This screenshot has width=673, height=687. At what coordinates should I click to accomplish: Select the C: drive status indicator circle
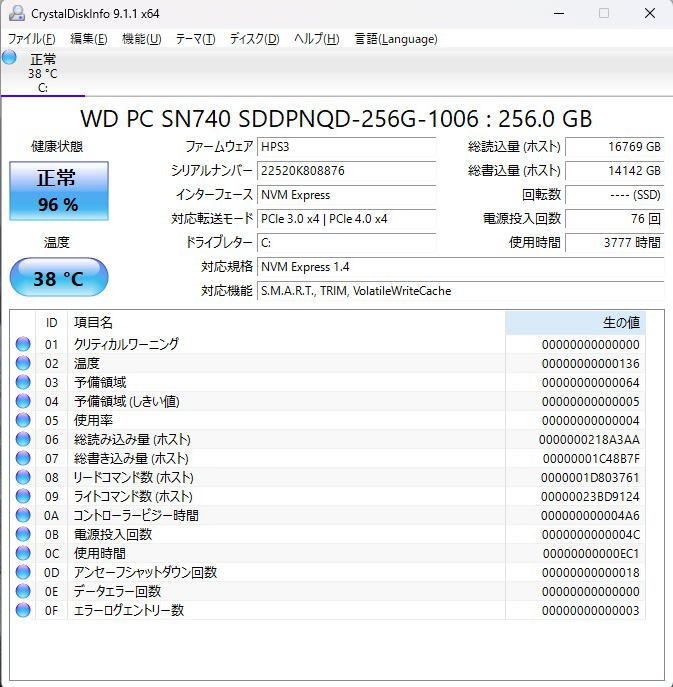click(x=9, y=57)
